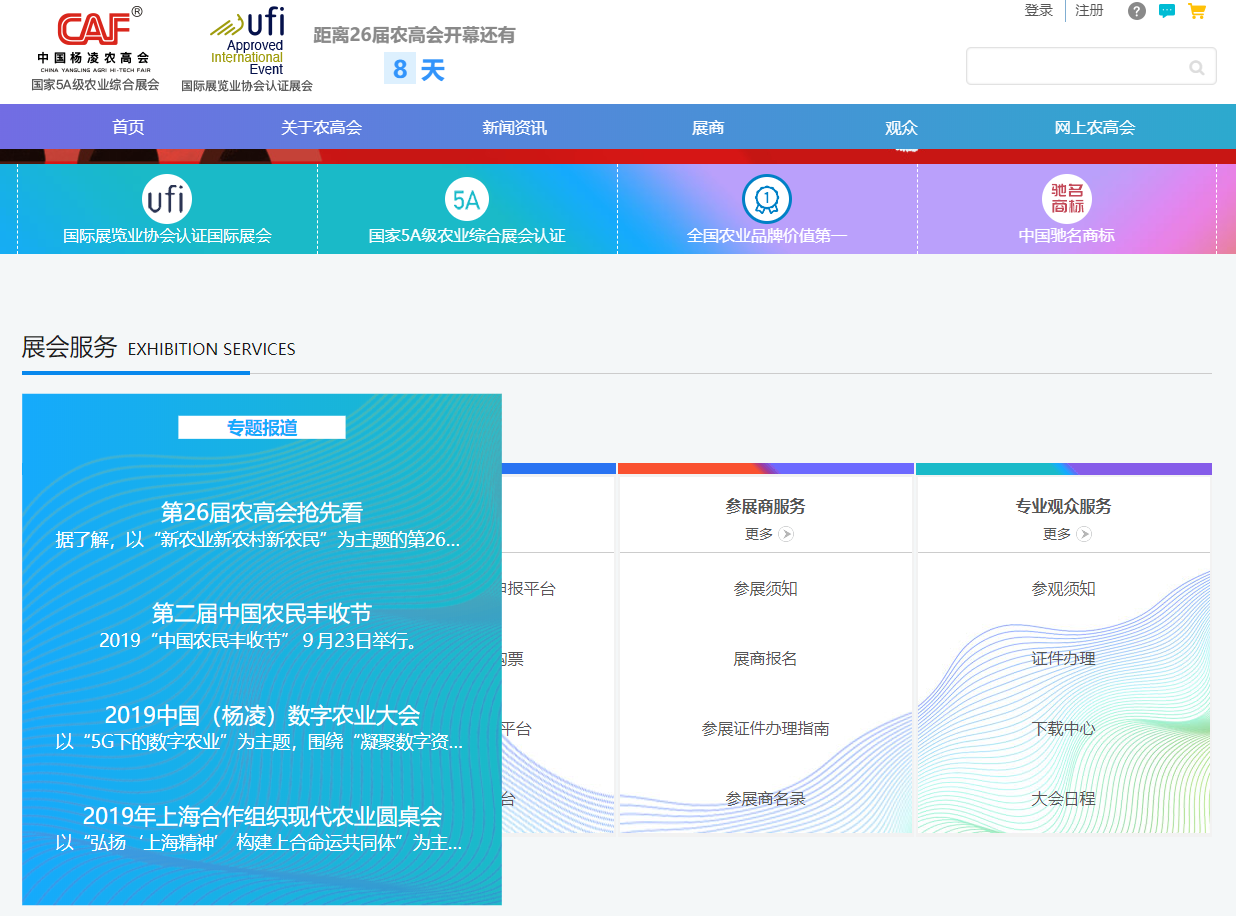
Task: Open the 证件办理 link
Action: coord(1063,659)
